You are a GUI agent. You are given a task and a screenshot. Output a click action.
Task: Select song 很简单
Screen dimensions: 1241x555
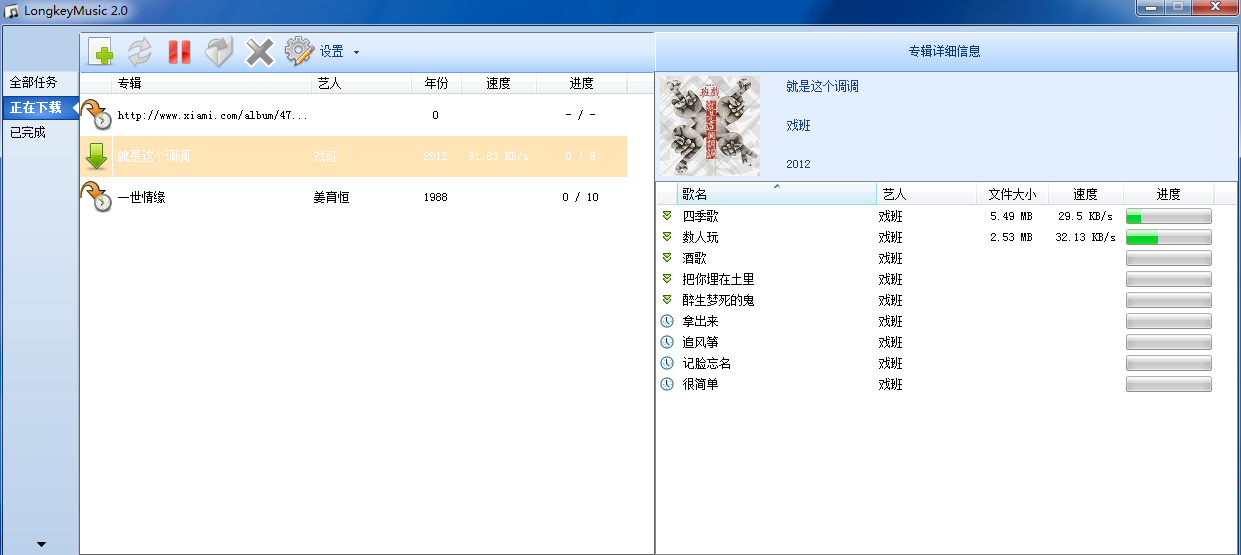pyautogui.click(x=700, y=384)
